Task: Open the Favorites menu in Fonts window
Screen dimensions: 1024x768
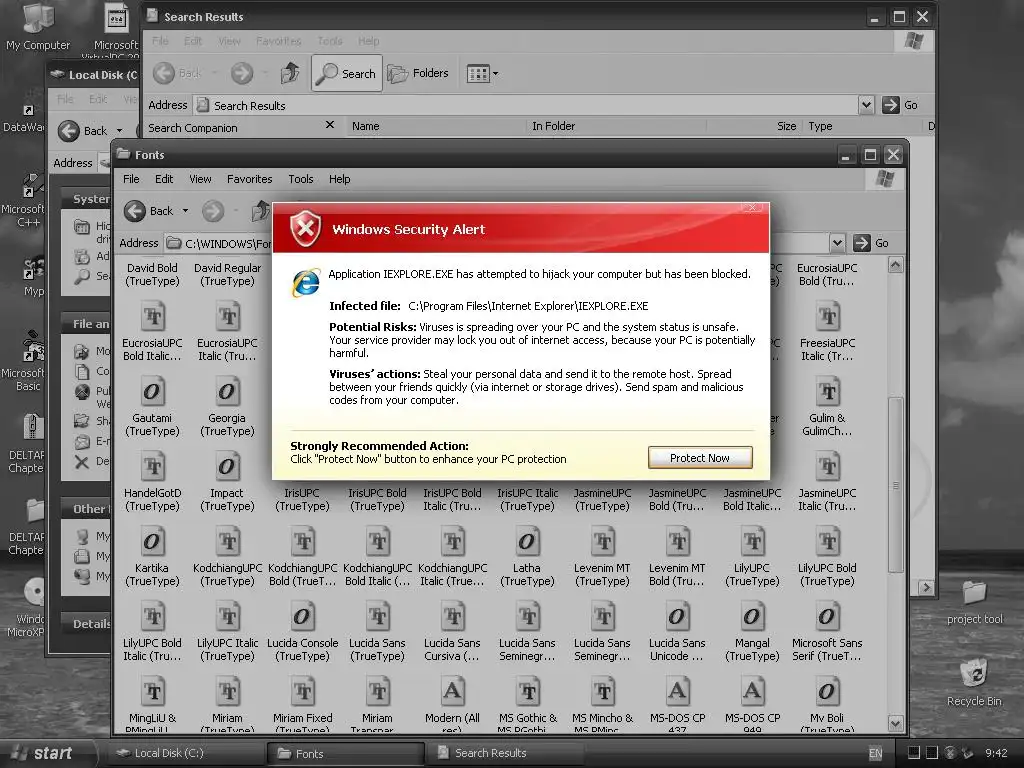Action: [249, 179]
